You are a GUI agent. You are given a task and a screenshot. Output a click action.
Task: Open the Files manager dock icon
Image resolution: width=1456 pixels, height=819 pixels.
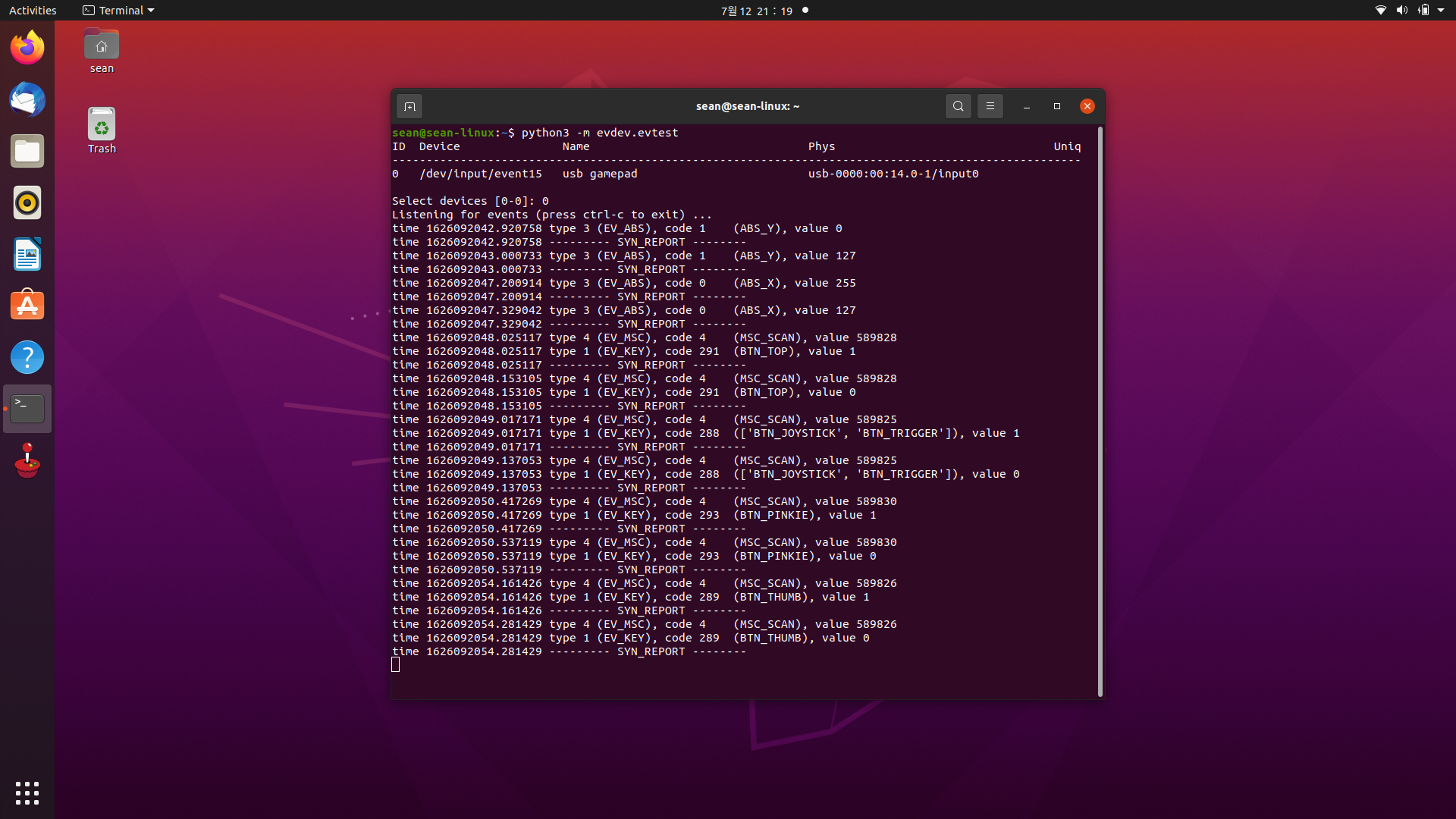pyautogui.click(x=27, y=152)
